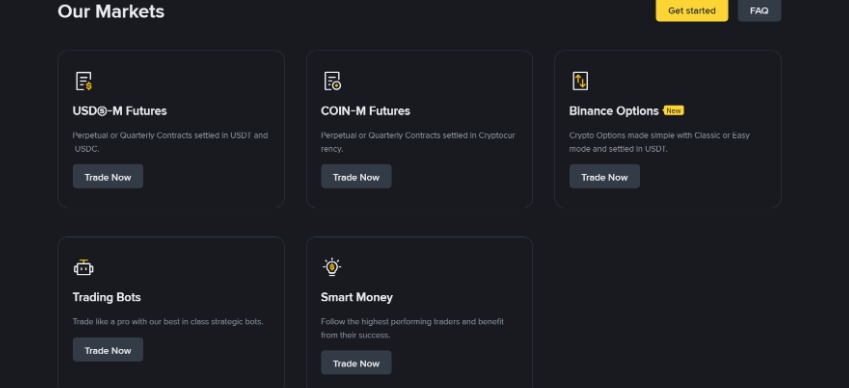
Task: Trade Now under Smart Money
Action: coord(356,363)
